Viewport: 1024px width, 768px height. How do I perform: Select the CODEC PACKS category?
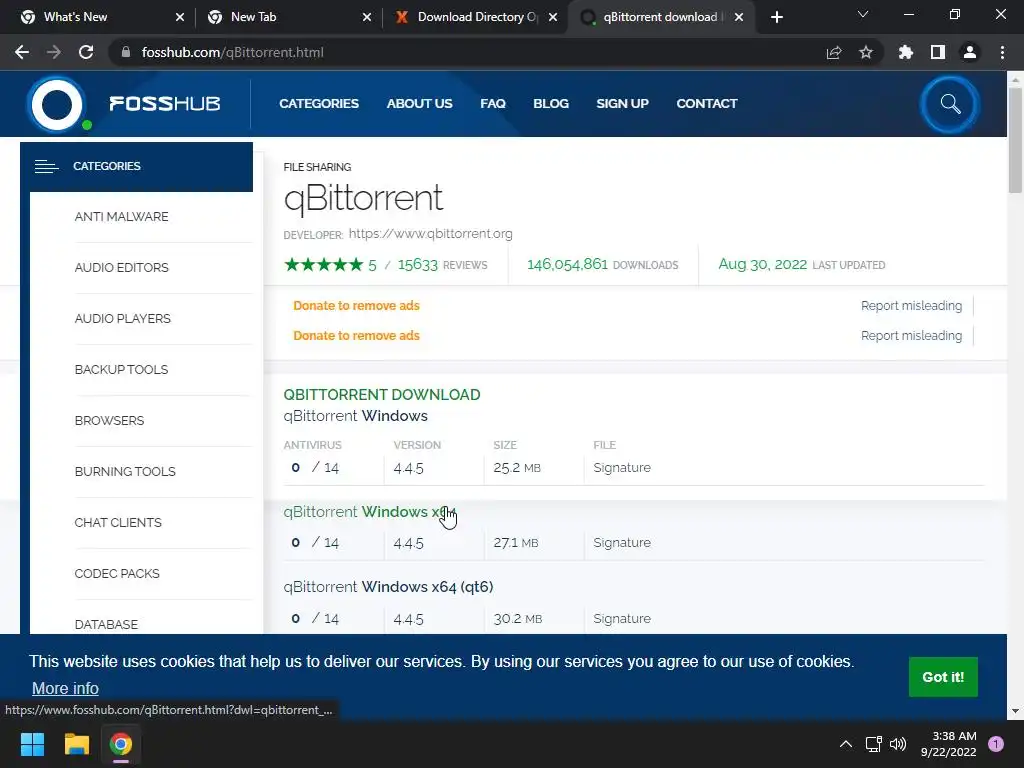point(117,573)
